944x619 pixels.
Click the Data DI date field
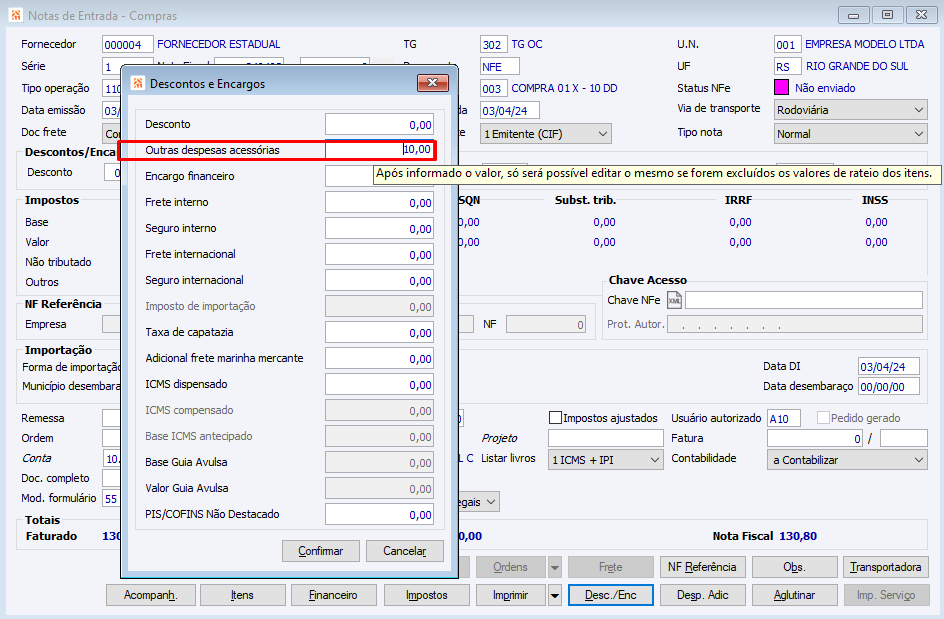(889, 366)
